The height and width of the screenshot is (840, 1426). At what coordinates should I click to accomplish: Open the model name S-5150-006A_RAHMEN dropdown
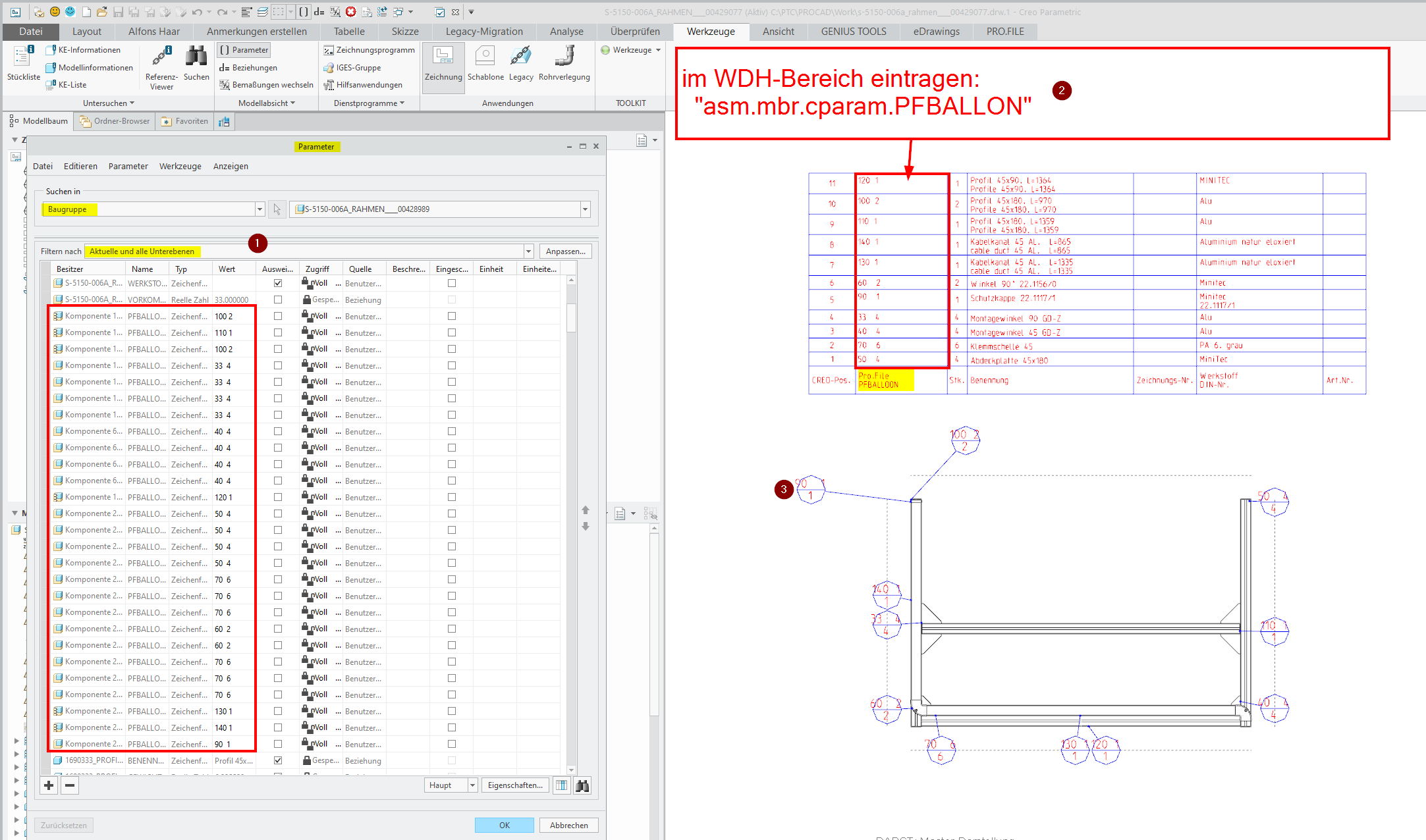(585, 209)
